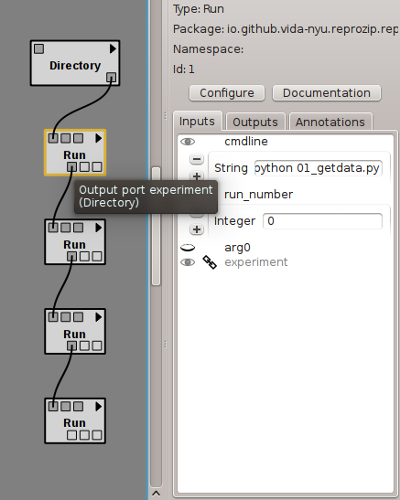Image resolution: width=400 pixels, height=500 pixels.
Task: Click middle output port of bottom Run module
Action: click(85, 435)
